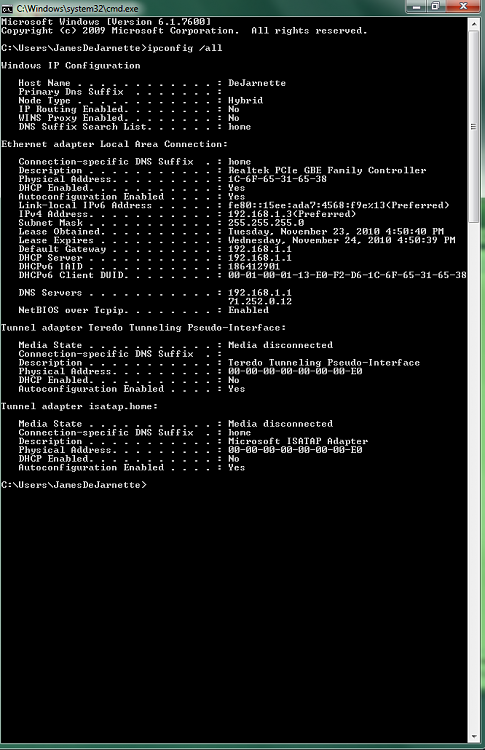Minimize the command prompt window
The height and width of the screenshot is (750, 485).
[416, 6]
